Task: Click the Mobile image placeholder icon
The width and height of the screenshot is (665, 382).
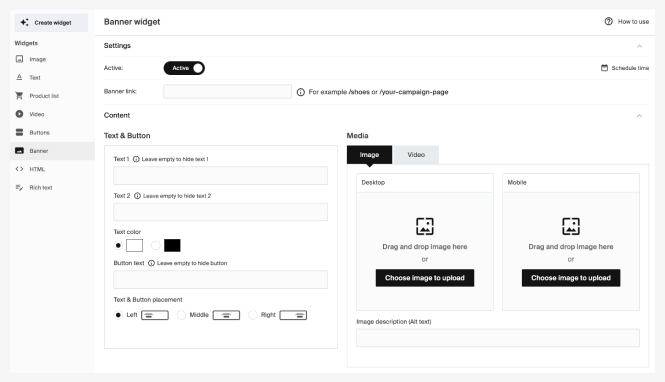Action: click(x=571, y=226)
